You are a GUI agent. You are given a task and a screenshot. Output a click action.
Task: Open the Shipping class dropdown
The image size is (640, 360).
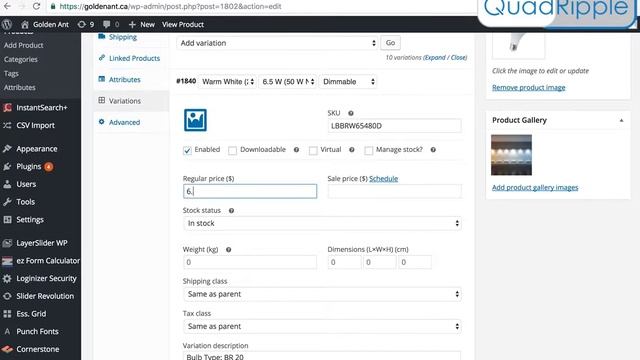pos(322,294)
